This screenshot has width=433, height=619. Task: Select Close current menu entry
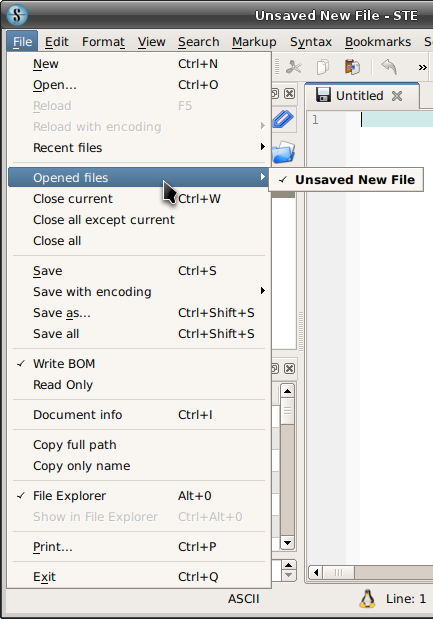139,199
